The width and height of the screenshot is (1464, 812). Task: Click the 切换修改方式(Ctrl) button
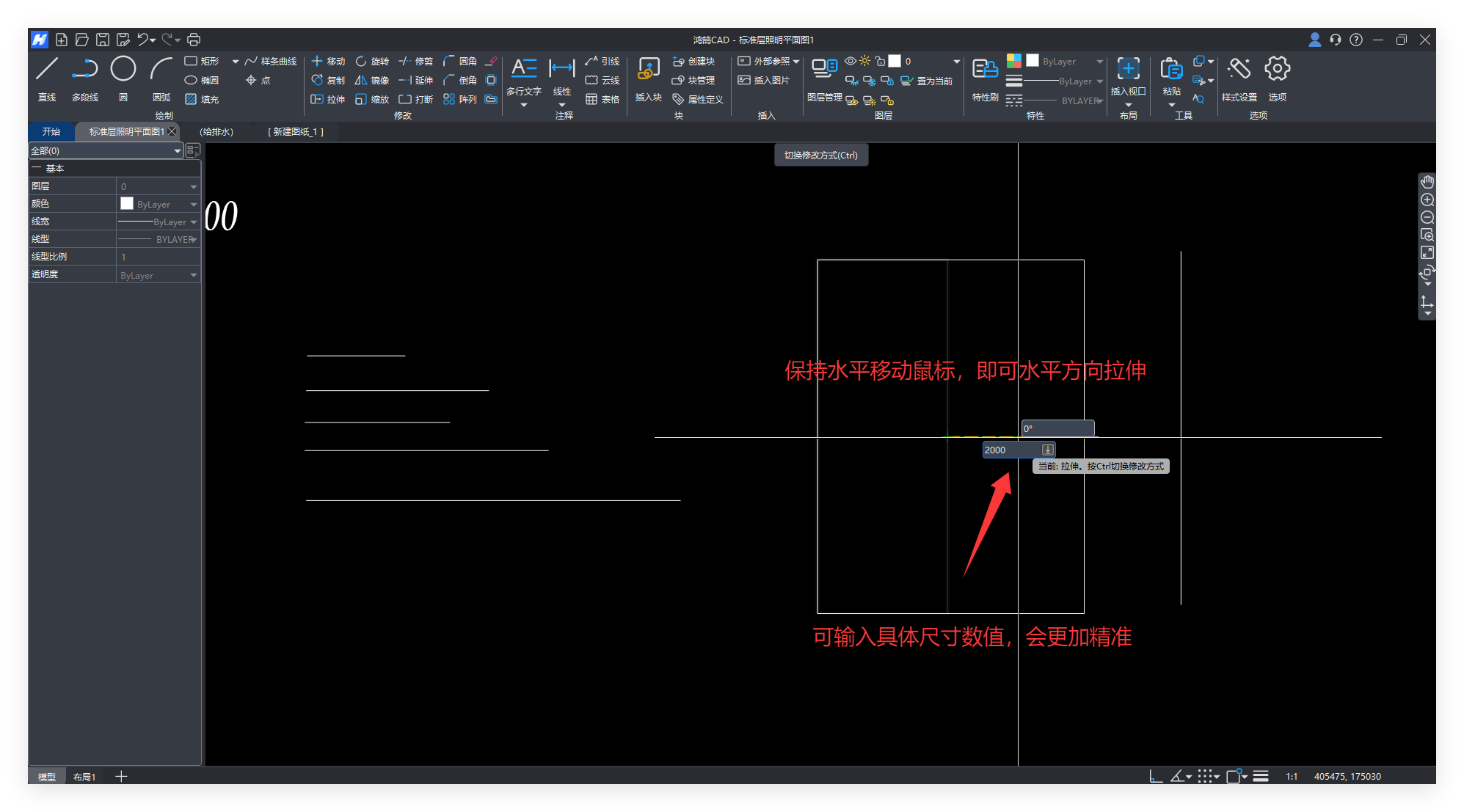click(821, 156)
